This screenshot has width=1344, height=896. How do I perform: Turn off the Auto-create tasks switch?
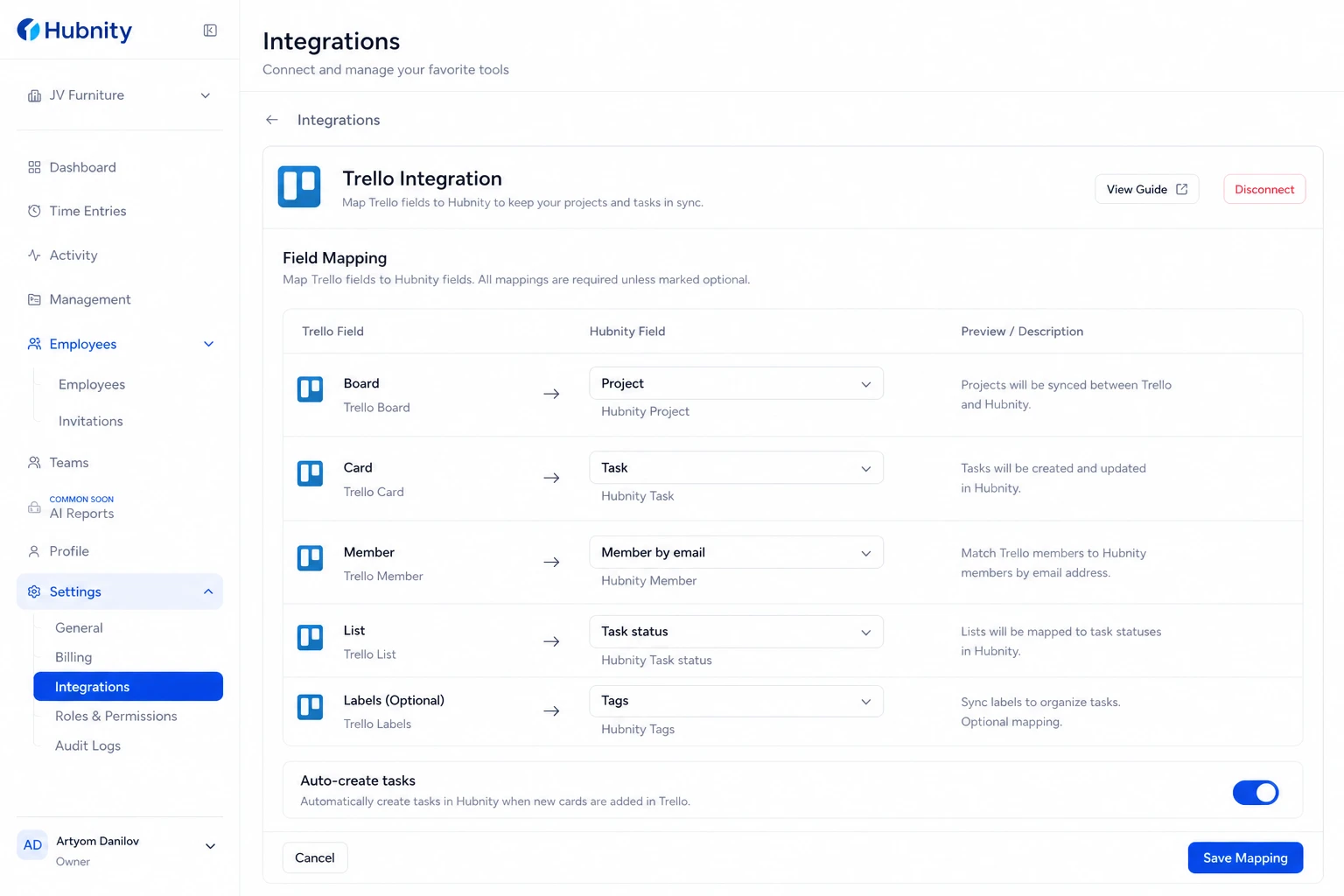click(1256, 793)
